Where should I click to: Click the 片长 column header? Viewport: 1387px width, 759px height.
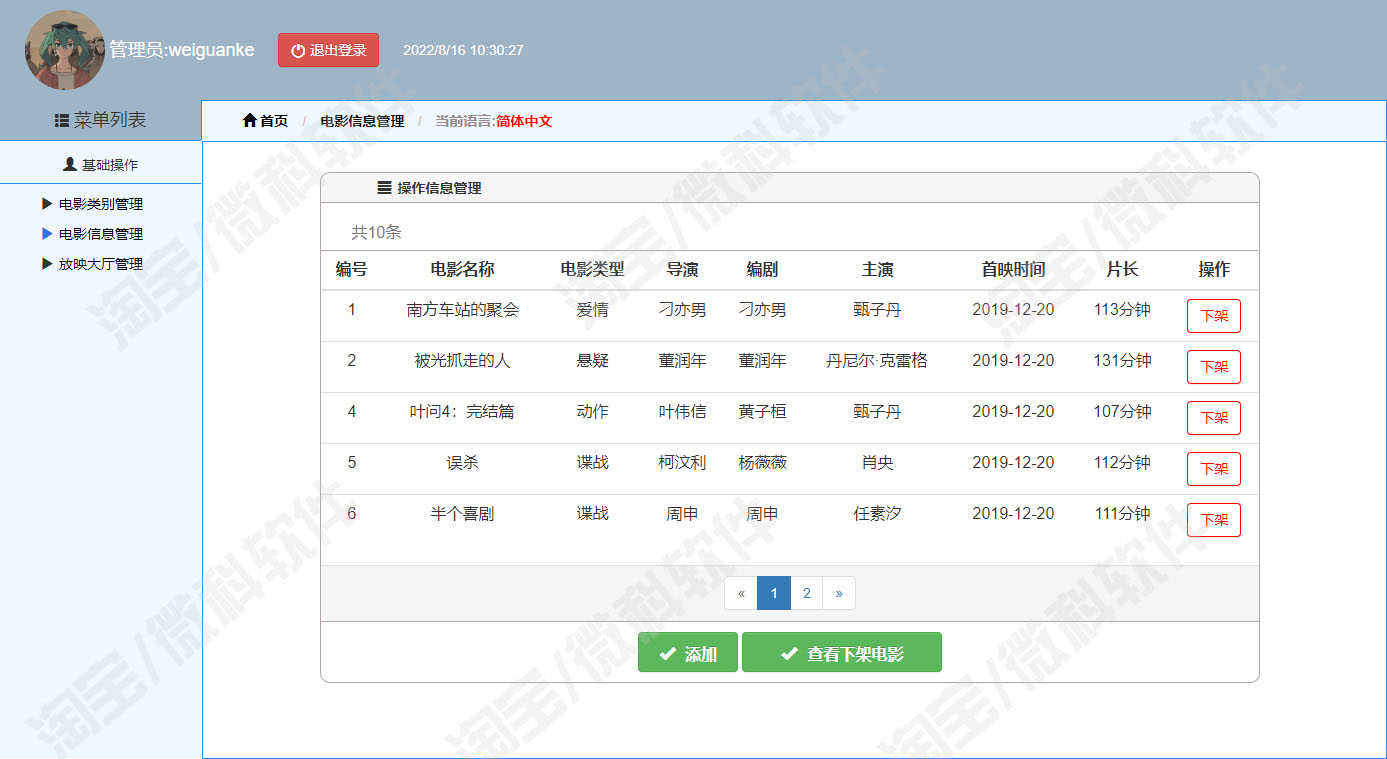1122,269
